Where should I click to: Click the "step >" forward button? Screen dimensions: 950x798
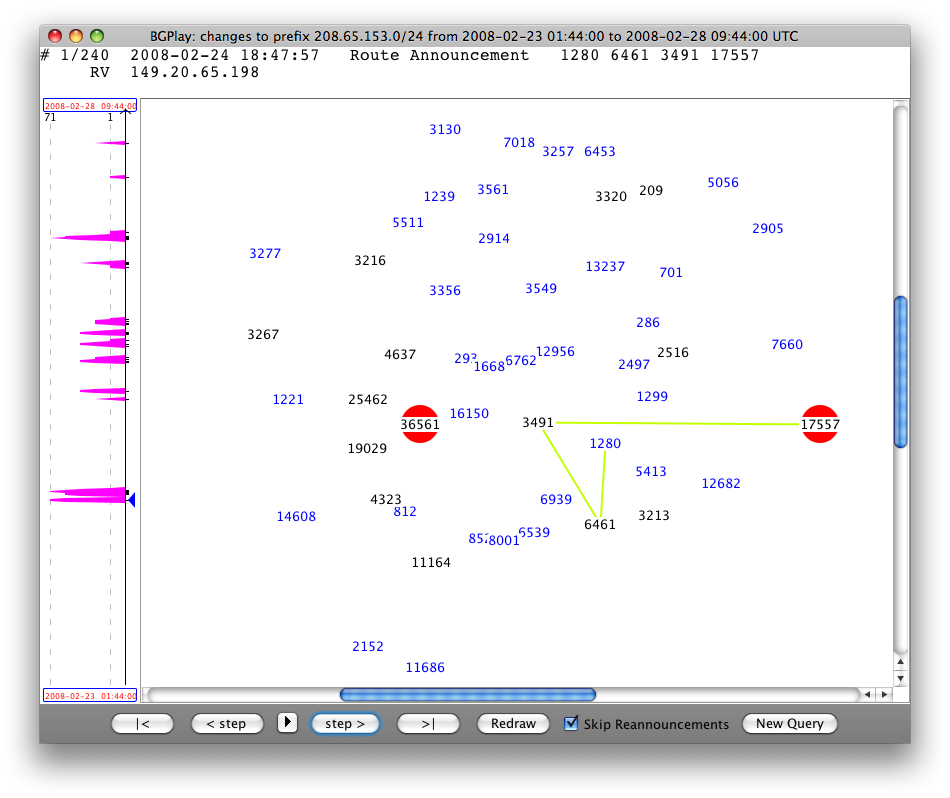point(345,723)
